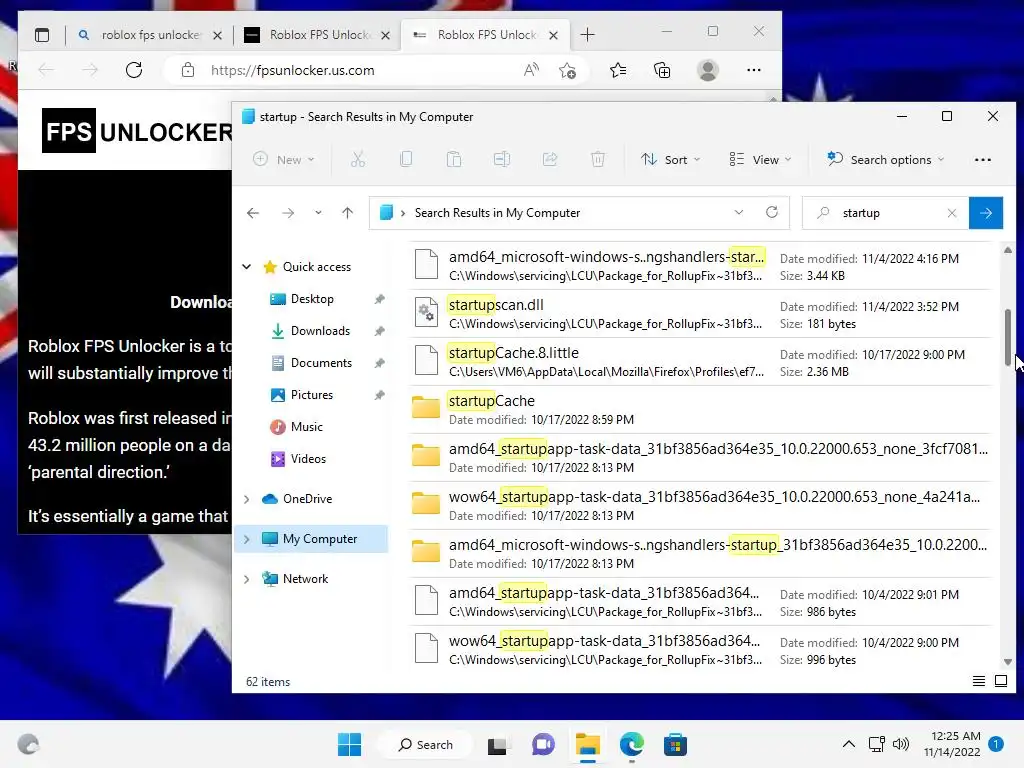Click the Paste icon in Explorer toolbar
Image resolution: width=1024 pixels, height=768 pixels.
click(454, 159)
